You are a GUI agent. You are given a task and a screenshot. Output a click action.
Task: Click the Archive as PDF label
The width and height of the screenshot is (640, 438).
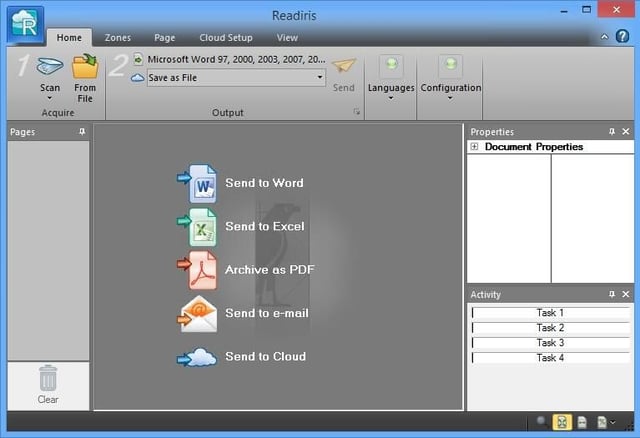coord(270,269)
